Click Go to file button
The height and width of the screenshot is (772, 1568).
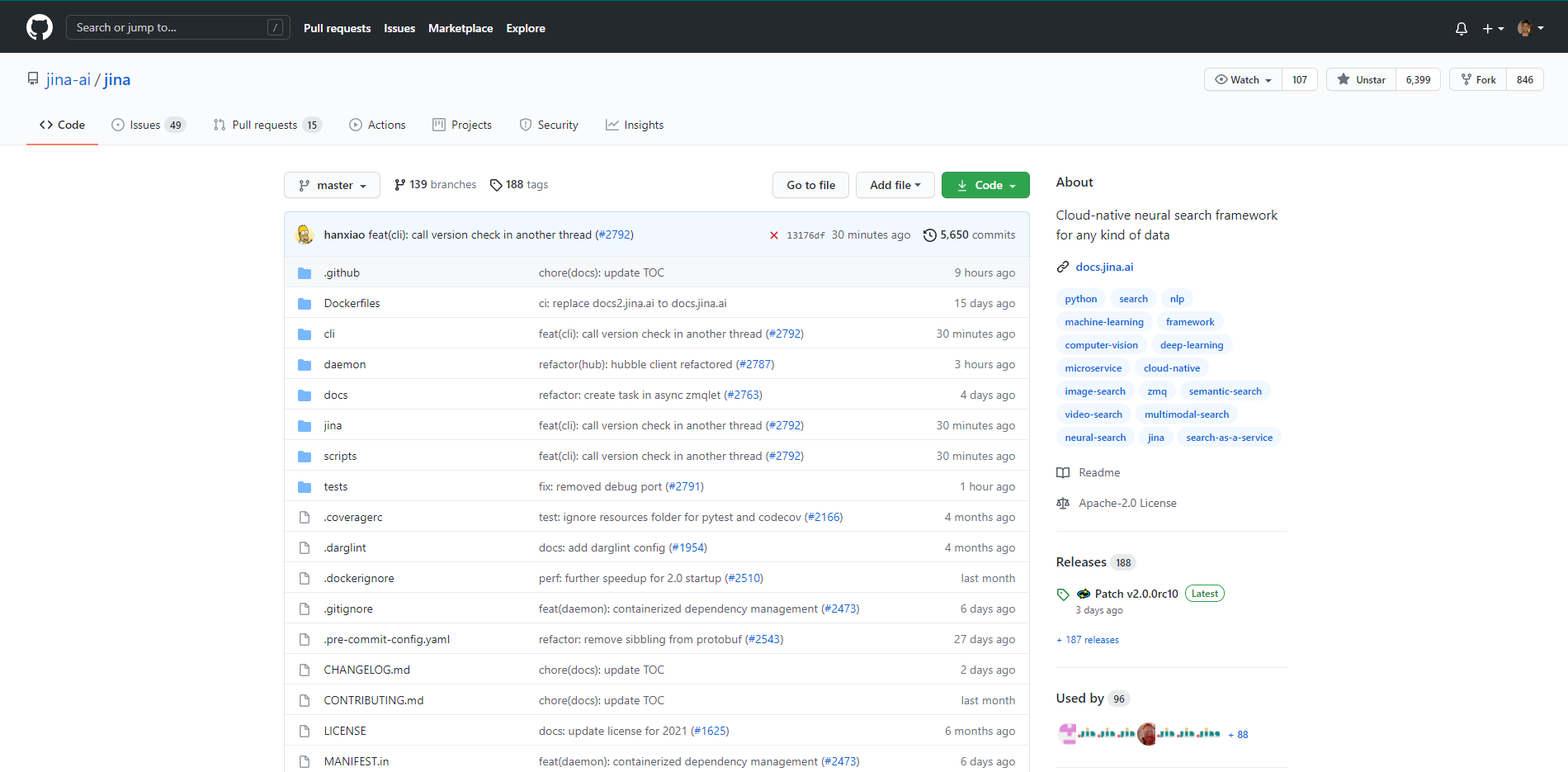pos(810,185)
